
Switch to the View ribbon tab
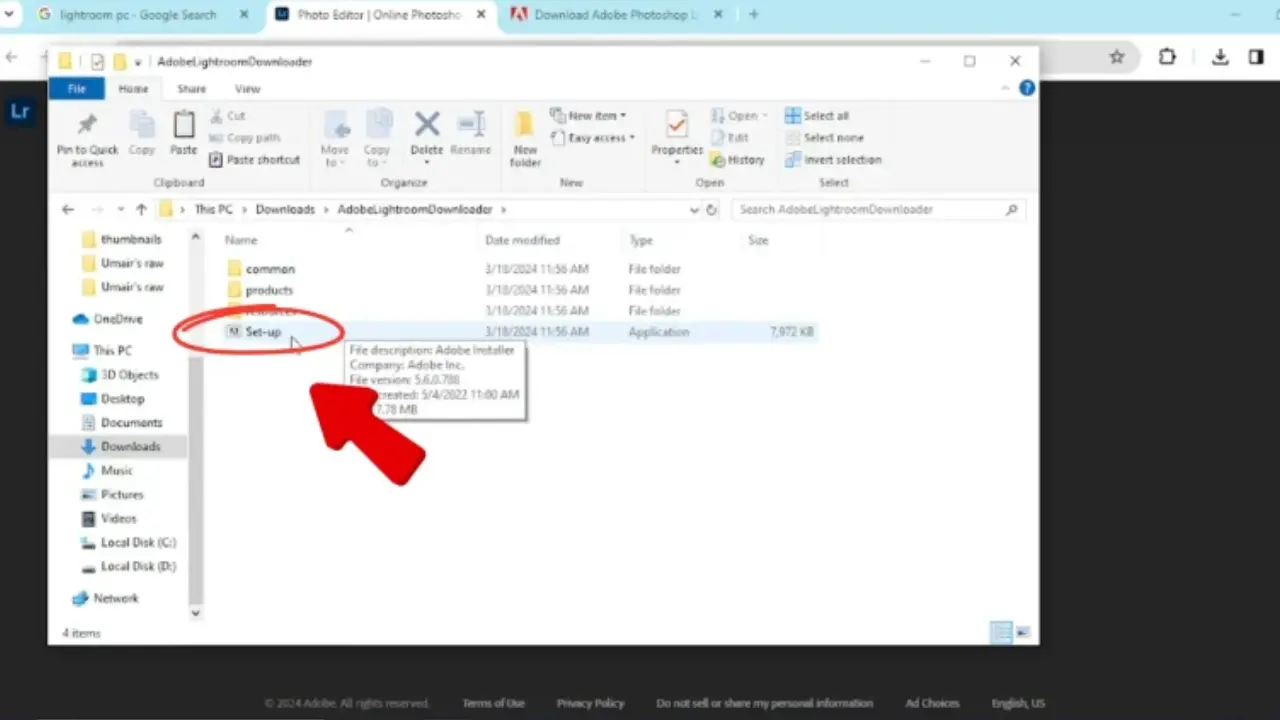(x=247, y=89)
